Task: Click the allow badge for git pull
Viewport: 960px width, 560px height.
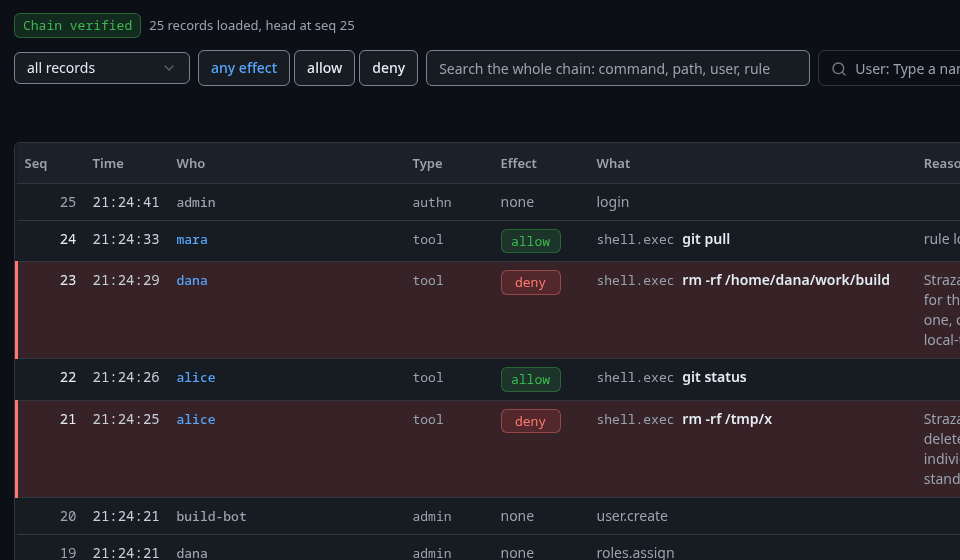Action: click(x=531, y=241)
